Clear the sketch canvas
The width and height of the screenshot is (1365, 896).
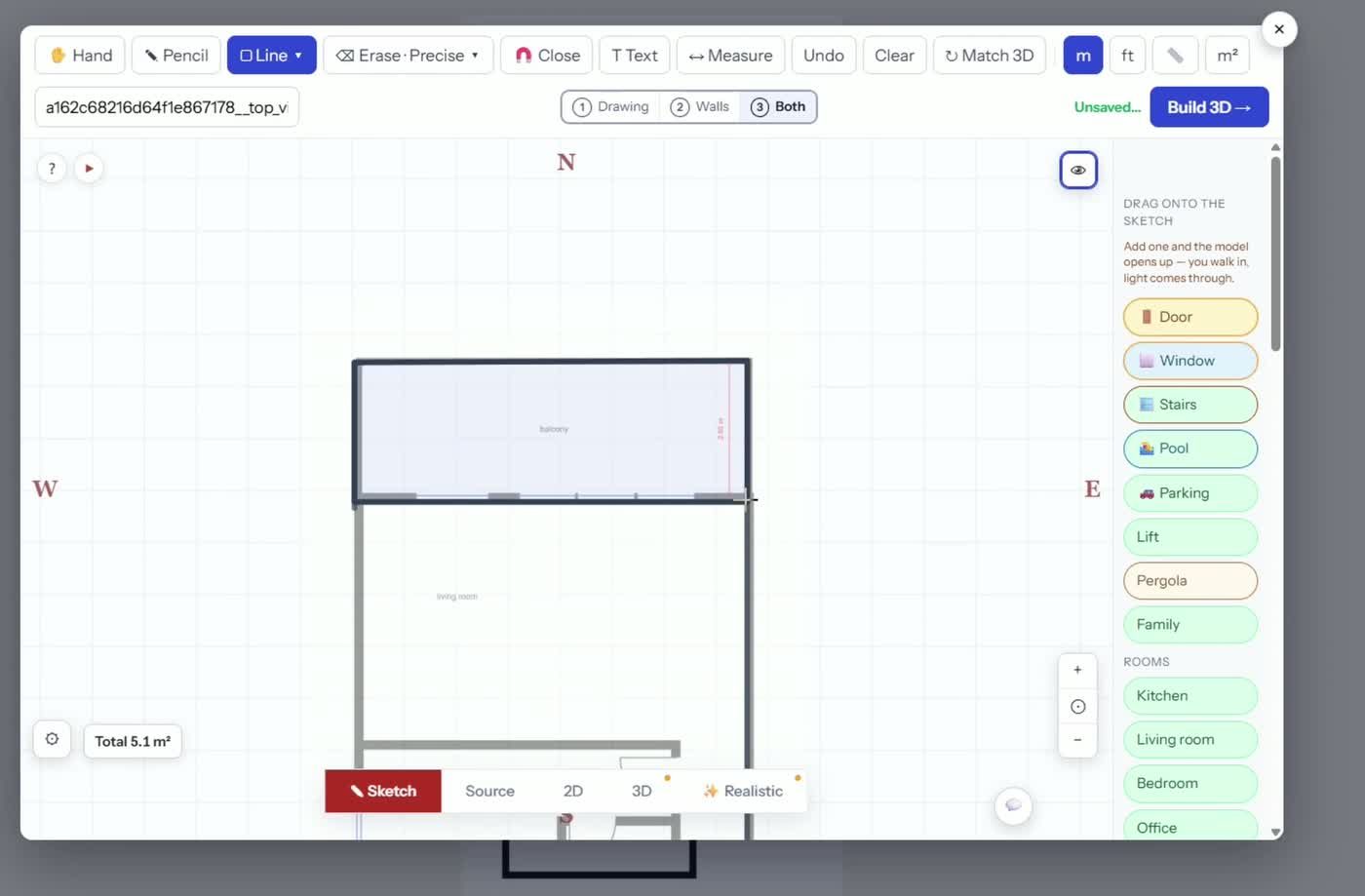pos(894,56)
